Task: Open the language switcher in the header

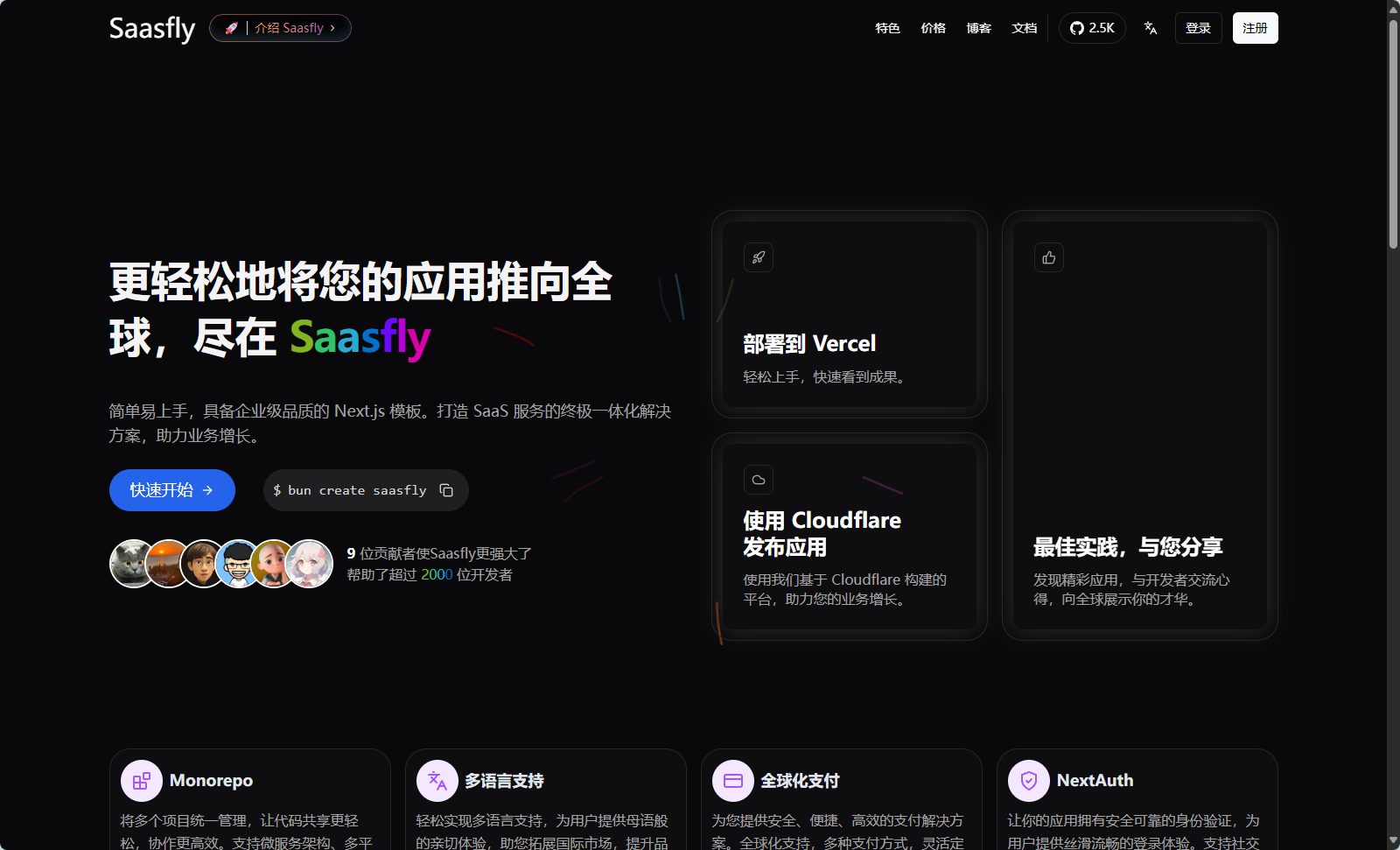Action: pyautogui.click(x=1151, y=28)
